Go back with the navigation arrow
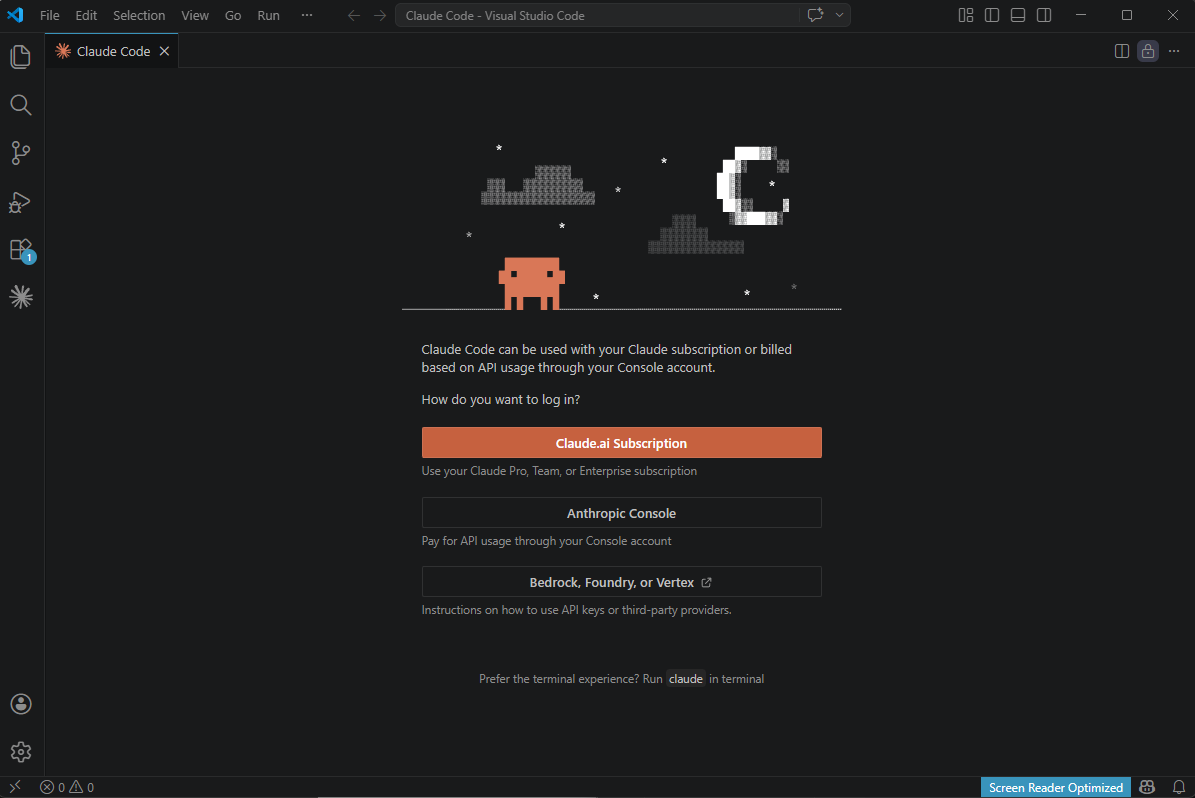The height and width of the screenshot is (798, 1195). click(x=354, y=15)
